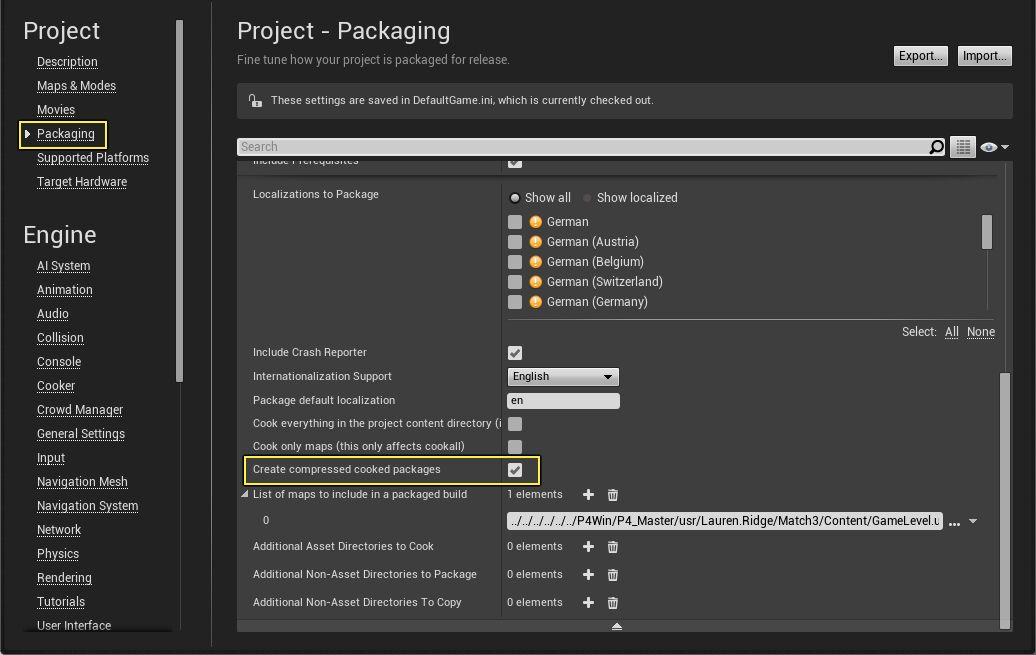Uncheck Include Crash Reporter
This screenshot has width=1036, height=655.
click(x=514, y=352)
